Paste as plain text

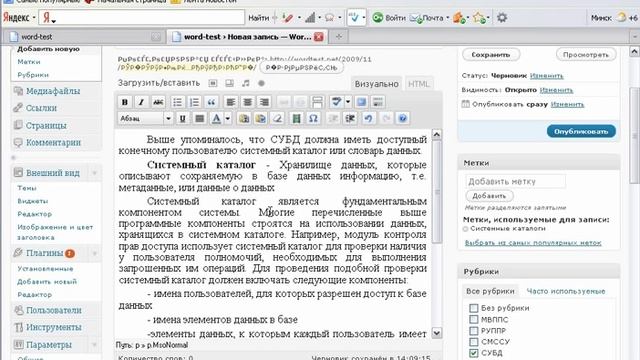click(244, 118)
